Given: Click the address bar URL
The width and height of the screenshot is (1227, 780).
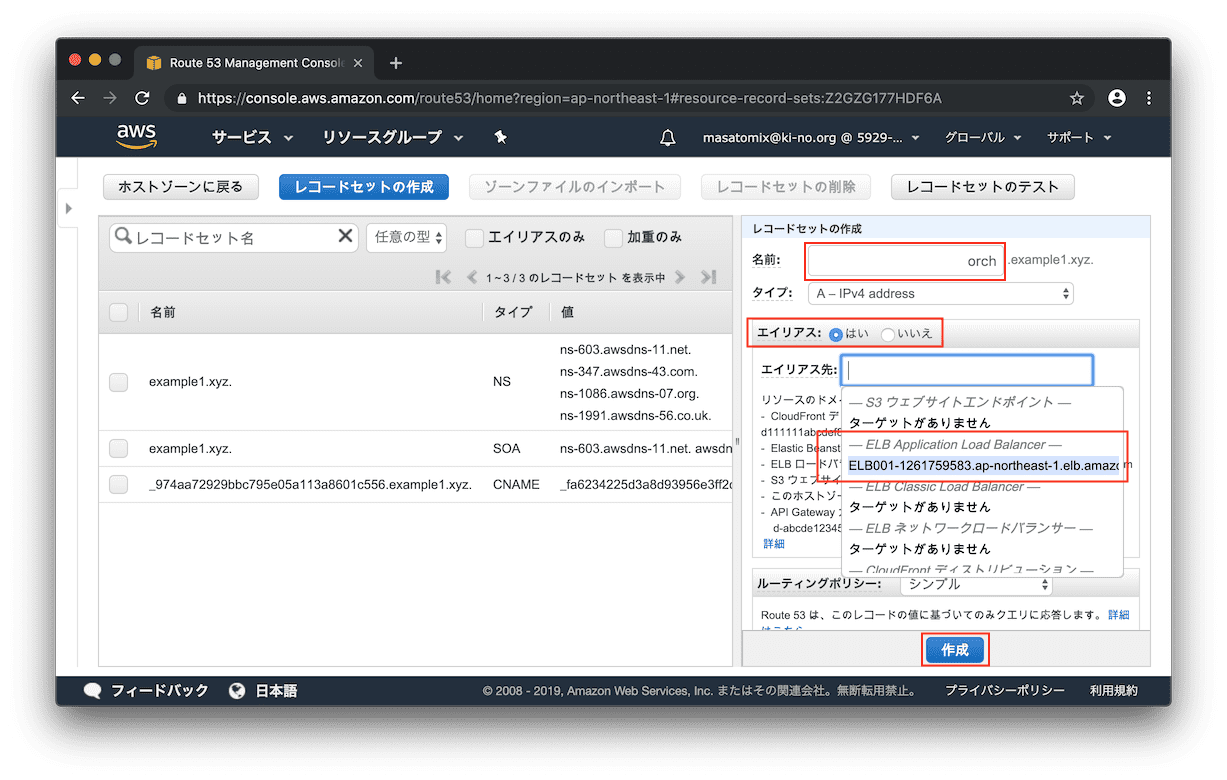Looking at the screenshot, I should point(569,98).
